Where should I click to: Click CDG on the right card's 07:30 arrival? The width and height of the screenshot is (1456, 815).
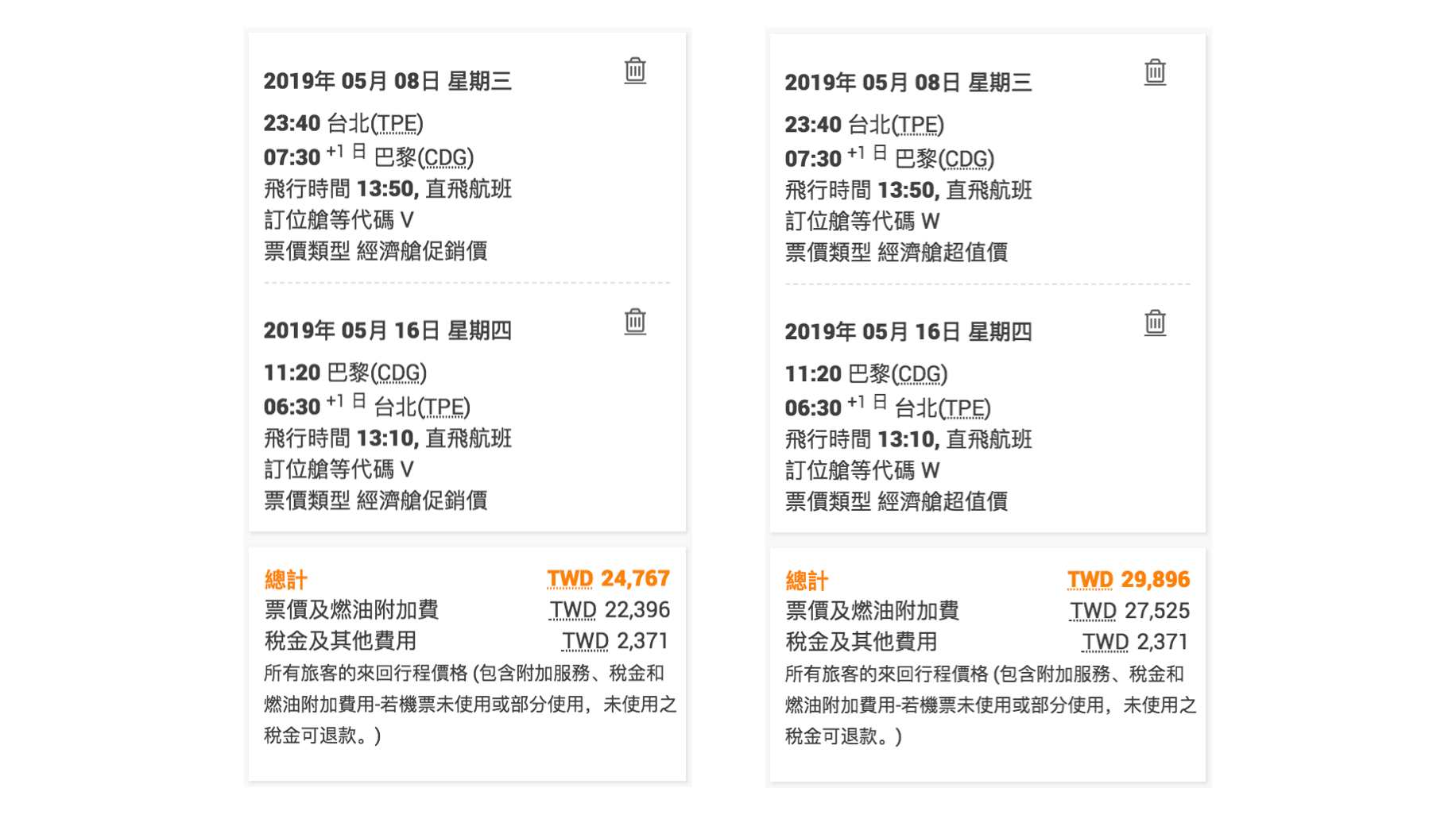click(966, 160)
